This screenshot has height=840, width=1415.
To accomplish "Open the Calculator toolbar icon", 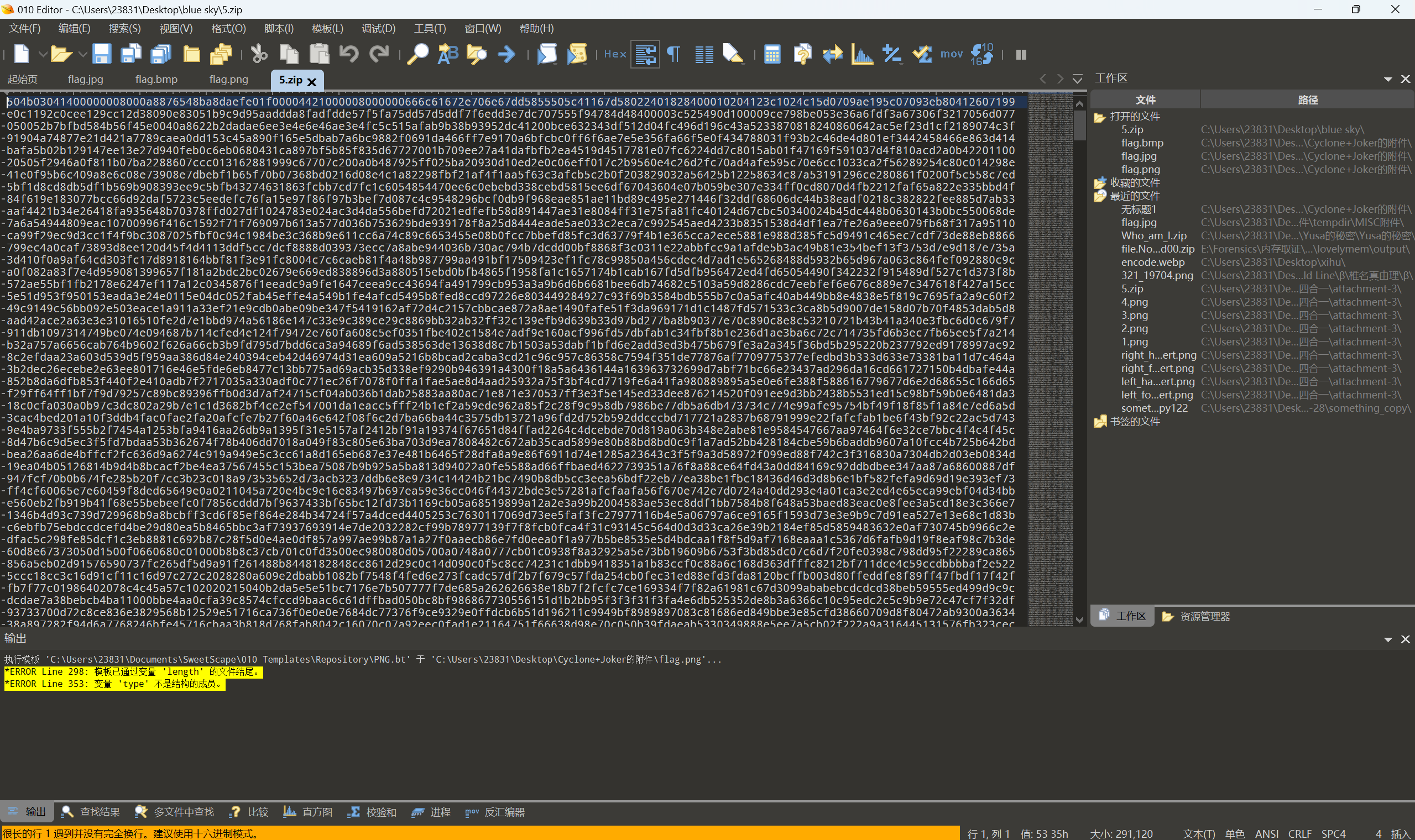I will click(772, 54).
